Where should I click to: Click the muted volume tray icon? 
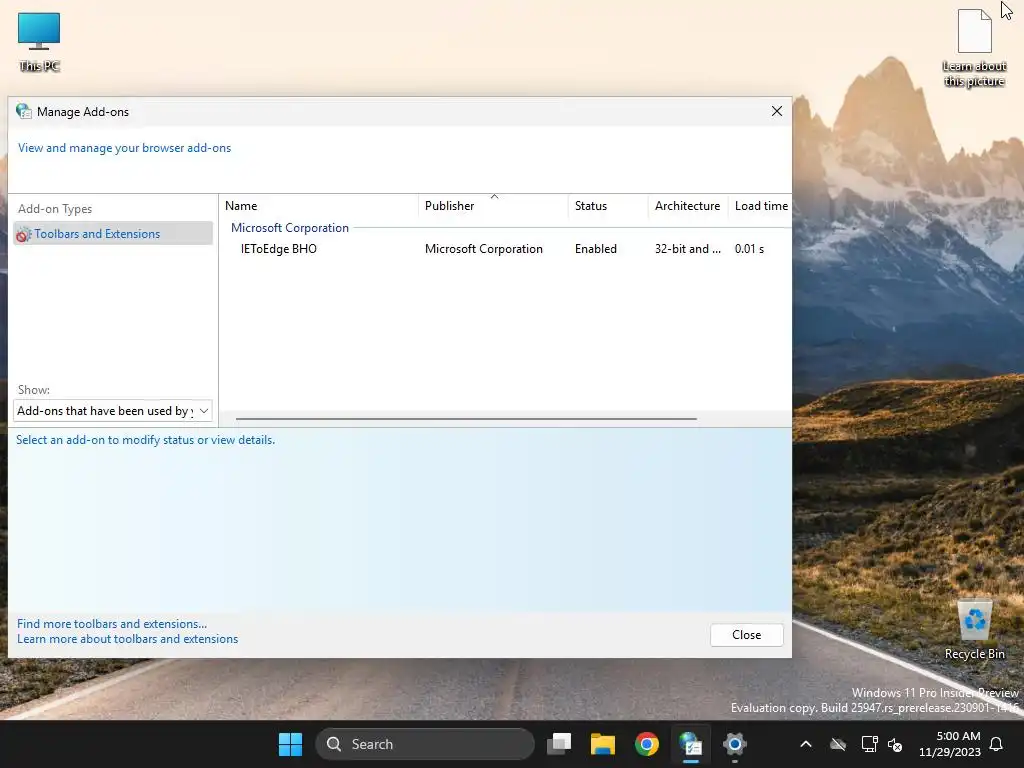(895, 744)
